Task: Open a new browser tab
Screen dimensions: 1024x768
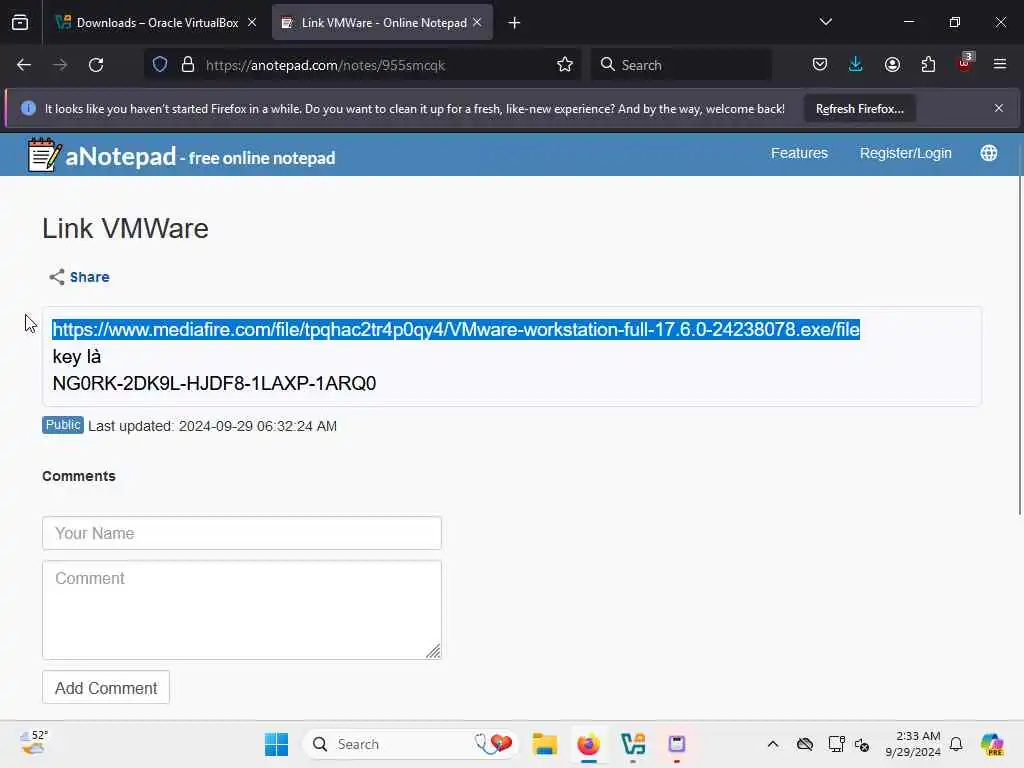Action: pyautogui.click(x=515, y=23)
